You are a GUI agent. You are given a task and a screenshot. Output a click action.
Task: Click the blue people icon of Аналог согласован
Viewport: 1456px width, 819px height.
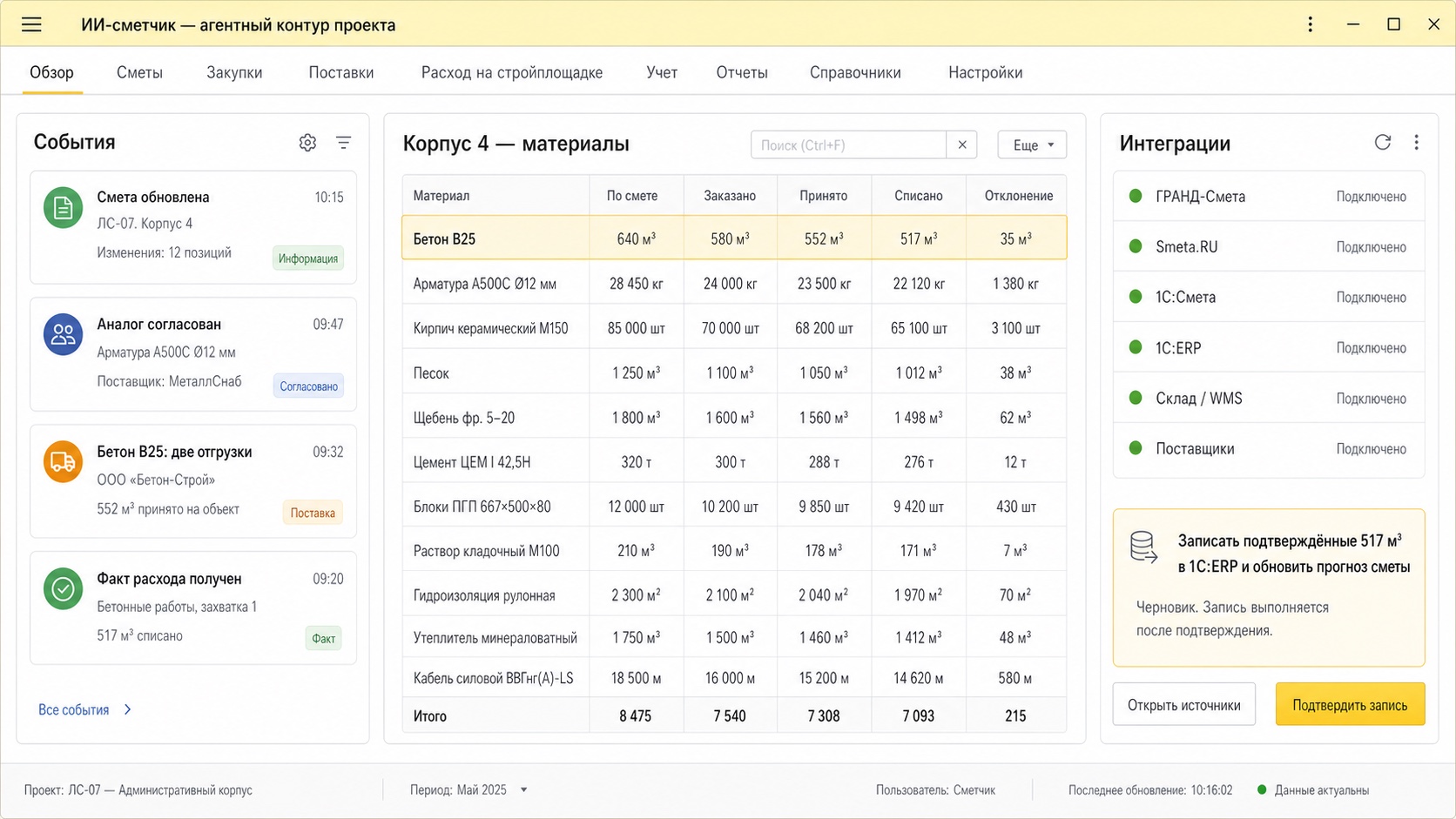click(x=64, y=335)
